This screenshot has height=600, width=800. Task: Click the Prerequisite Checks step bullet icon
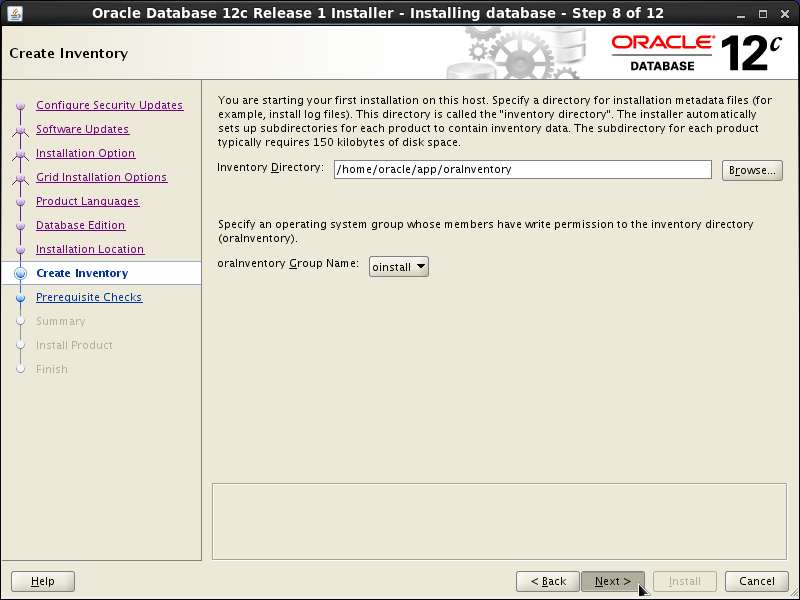click(20, 297)
